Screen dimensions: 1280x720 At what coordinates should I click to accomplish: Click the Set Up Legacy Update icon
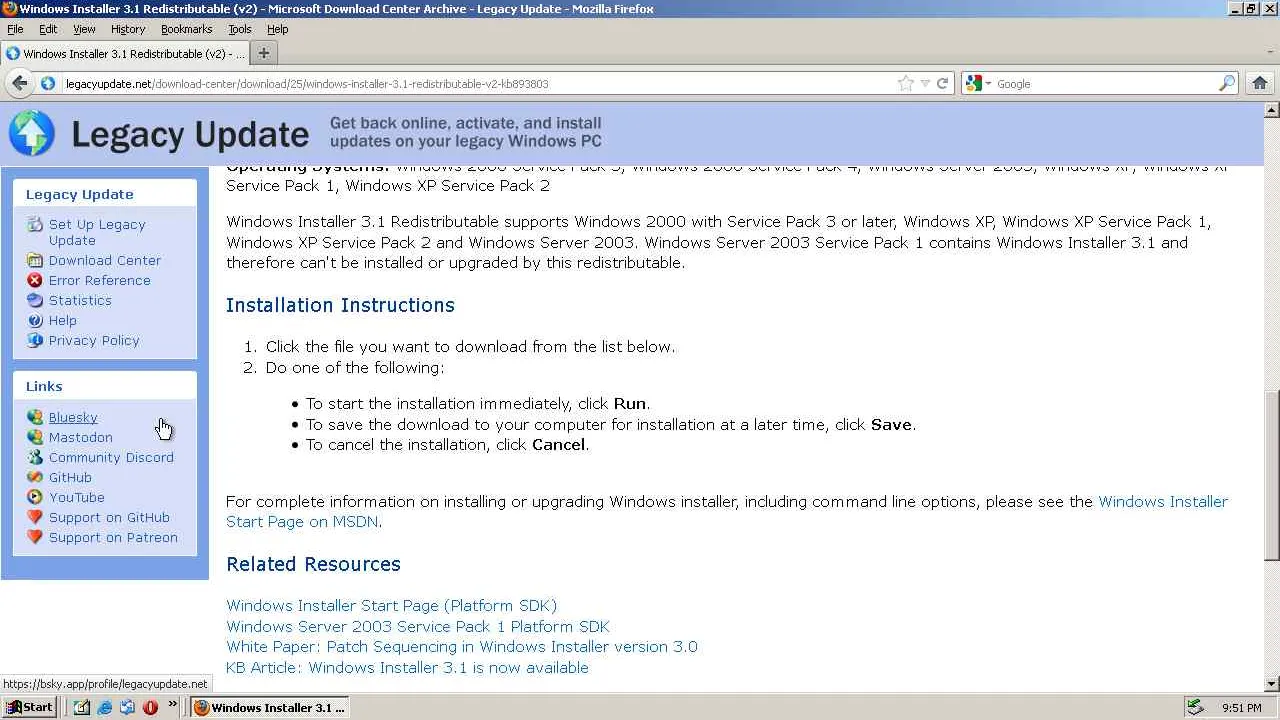tap(35, 225)
